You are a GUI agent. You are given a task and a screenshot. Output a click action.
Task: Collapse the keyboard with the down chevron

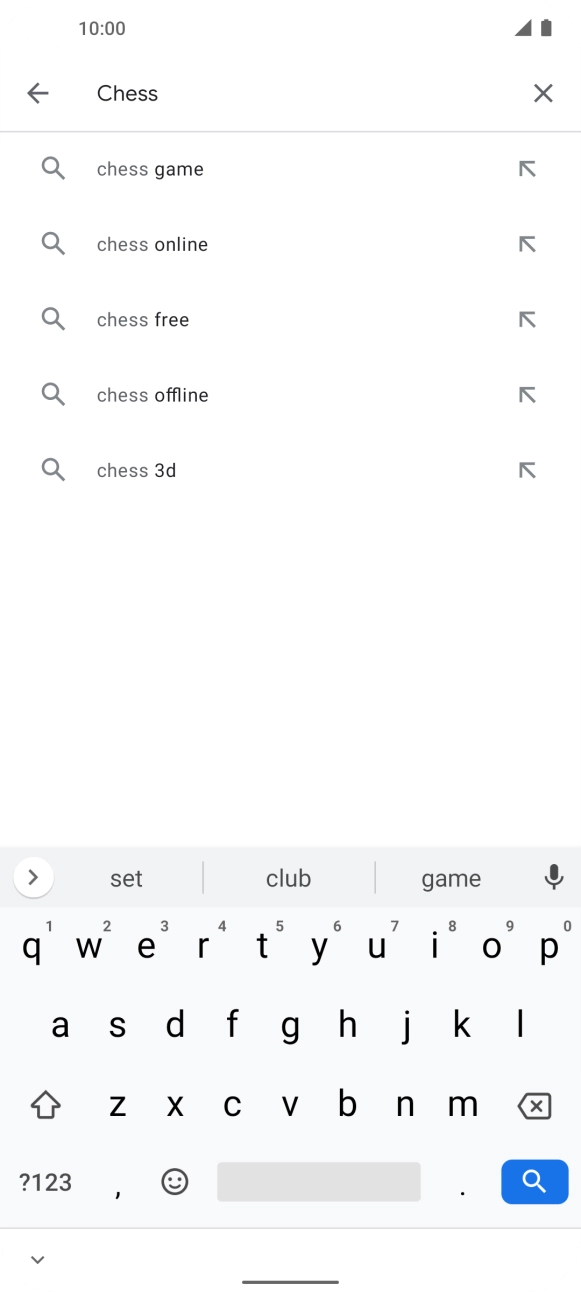37,1259
